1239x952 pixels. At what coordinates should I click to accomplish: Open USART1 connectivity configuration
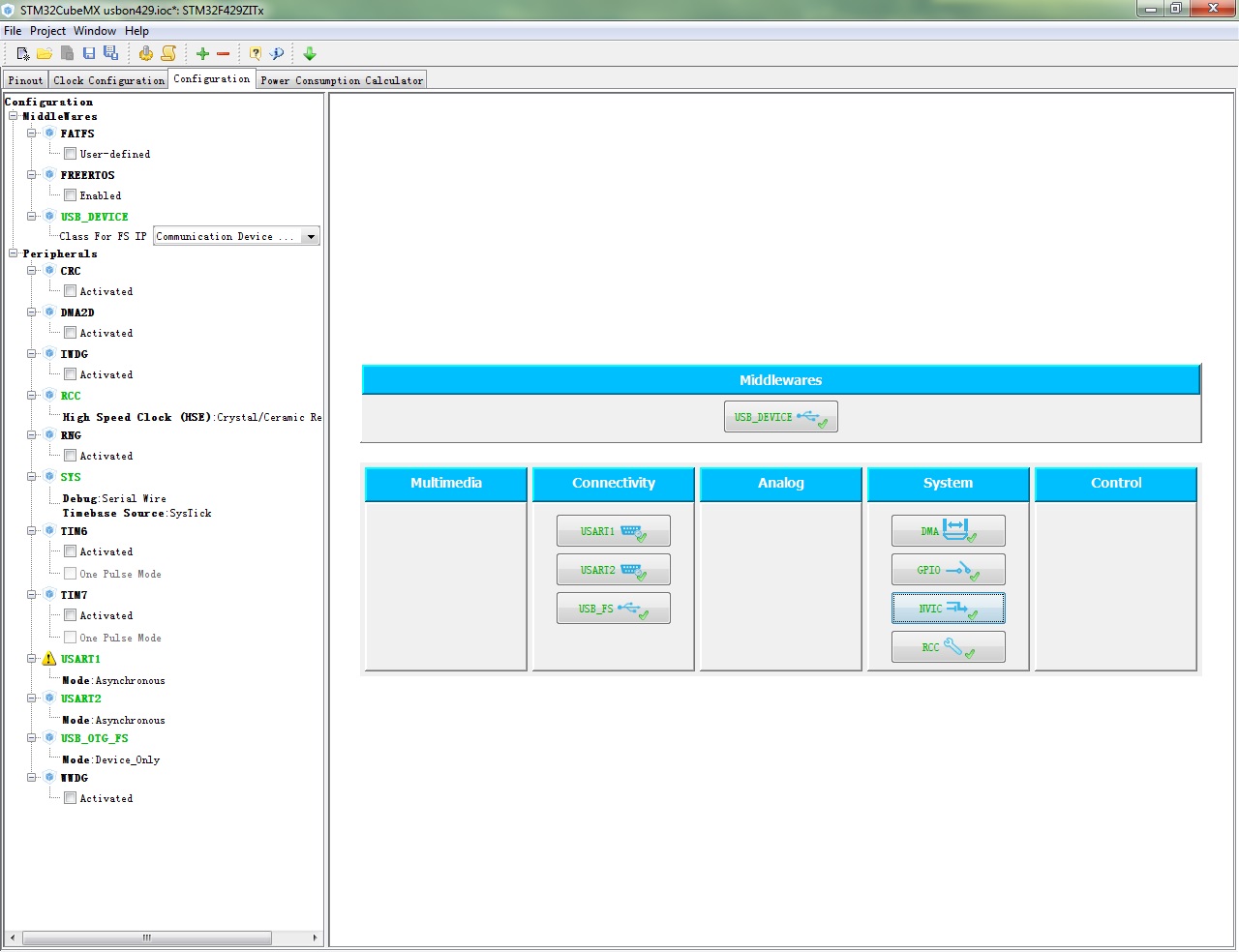tap(613, 531)
